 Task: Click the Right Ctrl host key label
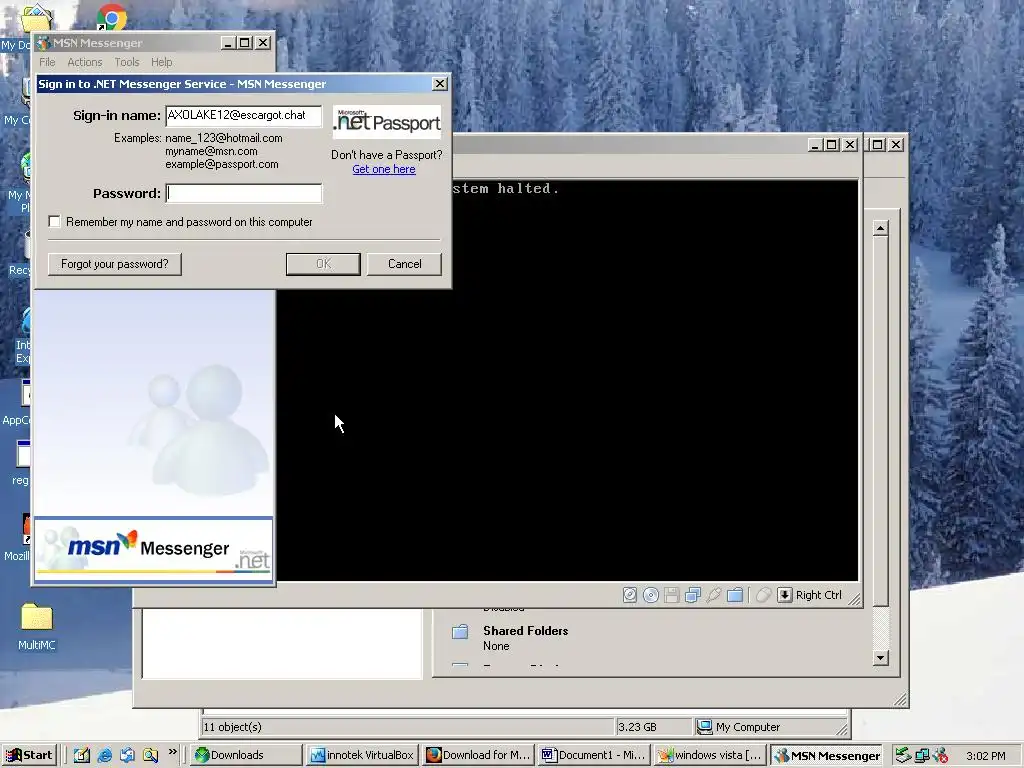(819, 595)
